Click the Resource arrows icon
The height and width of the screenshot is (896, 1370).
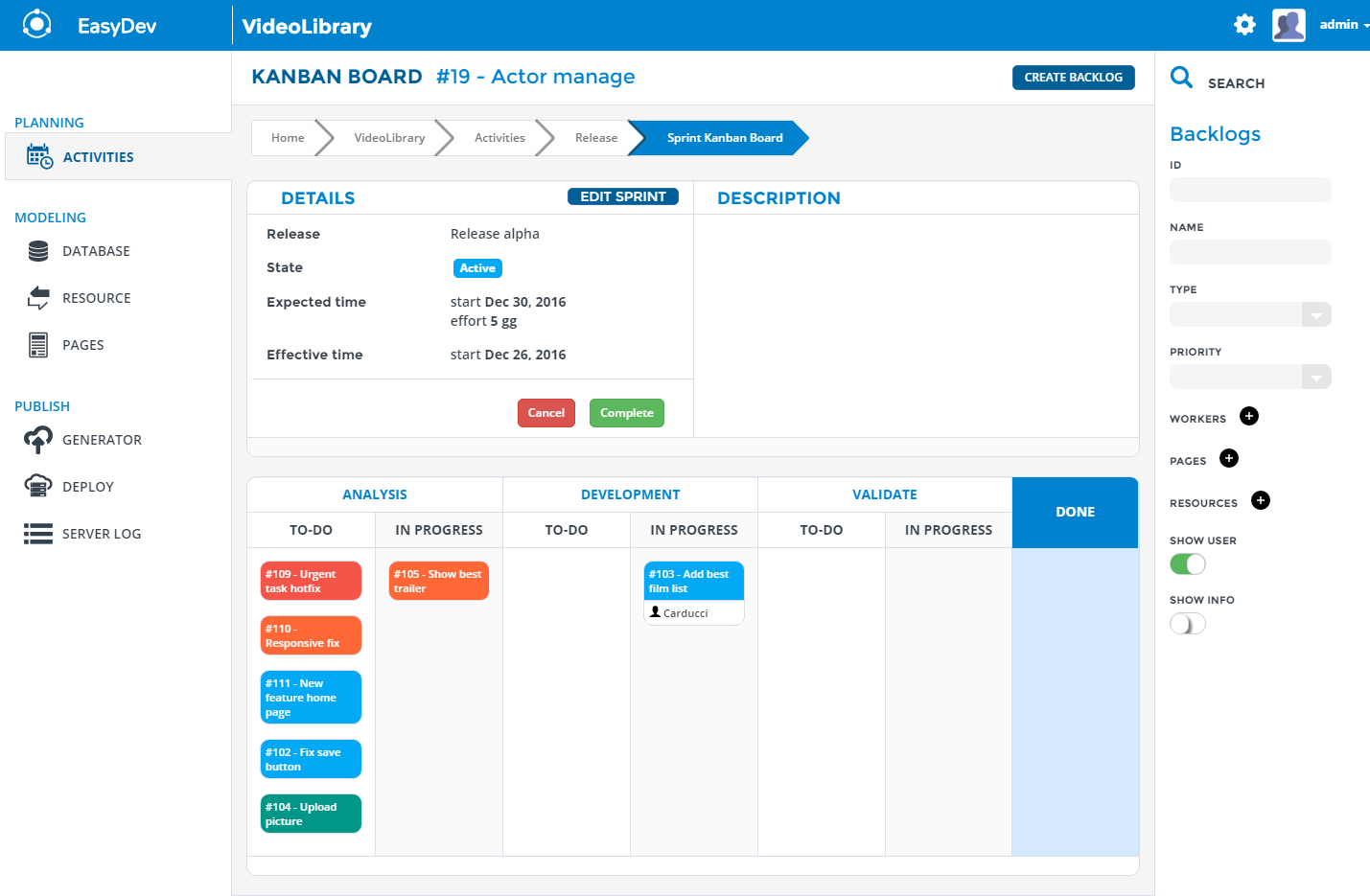[x=38, y=298]
